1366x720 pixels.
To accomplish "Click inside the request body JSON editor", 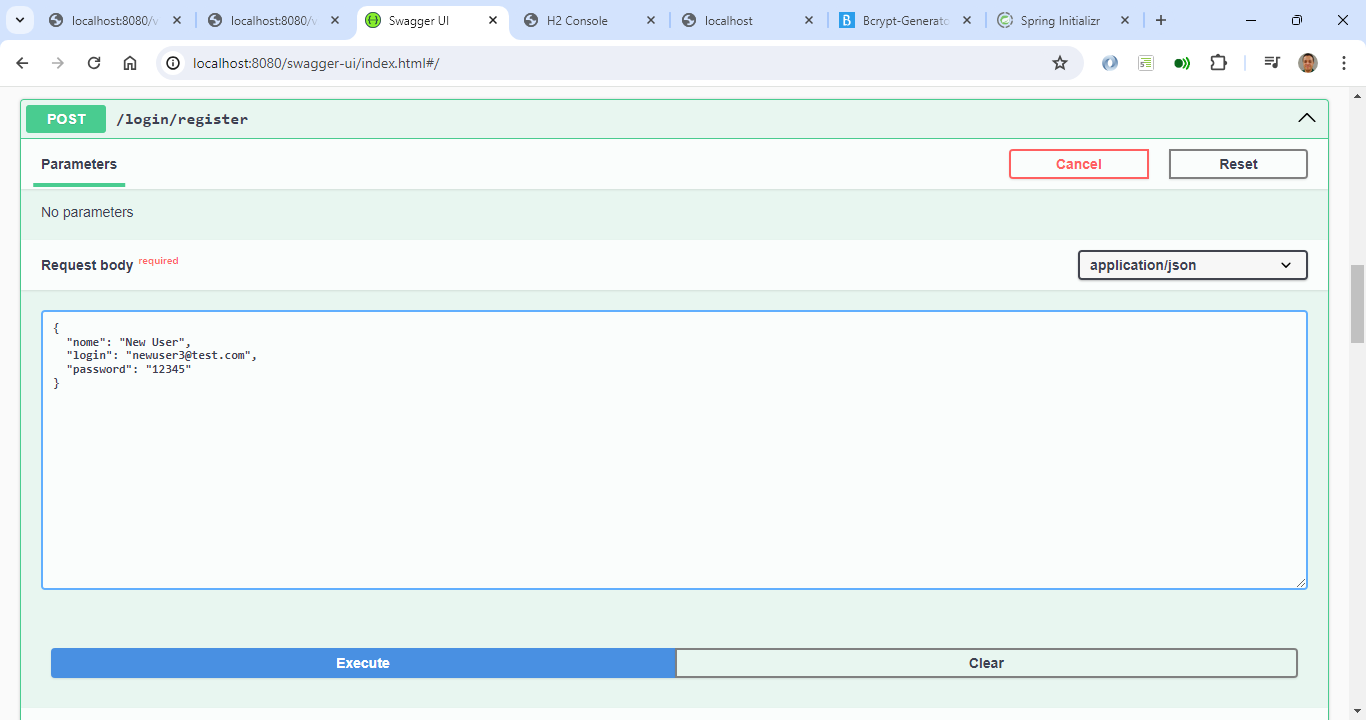I will (674, 450).
